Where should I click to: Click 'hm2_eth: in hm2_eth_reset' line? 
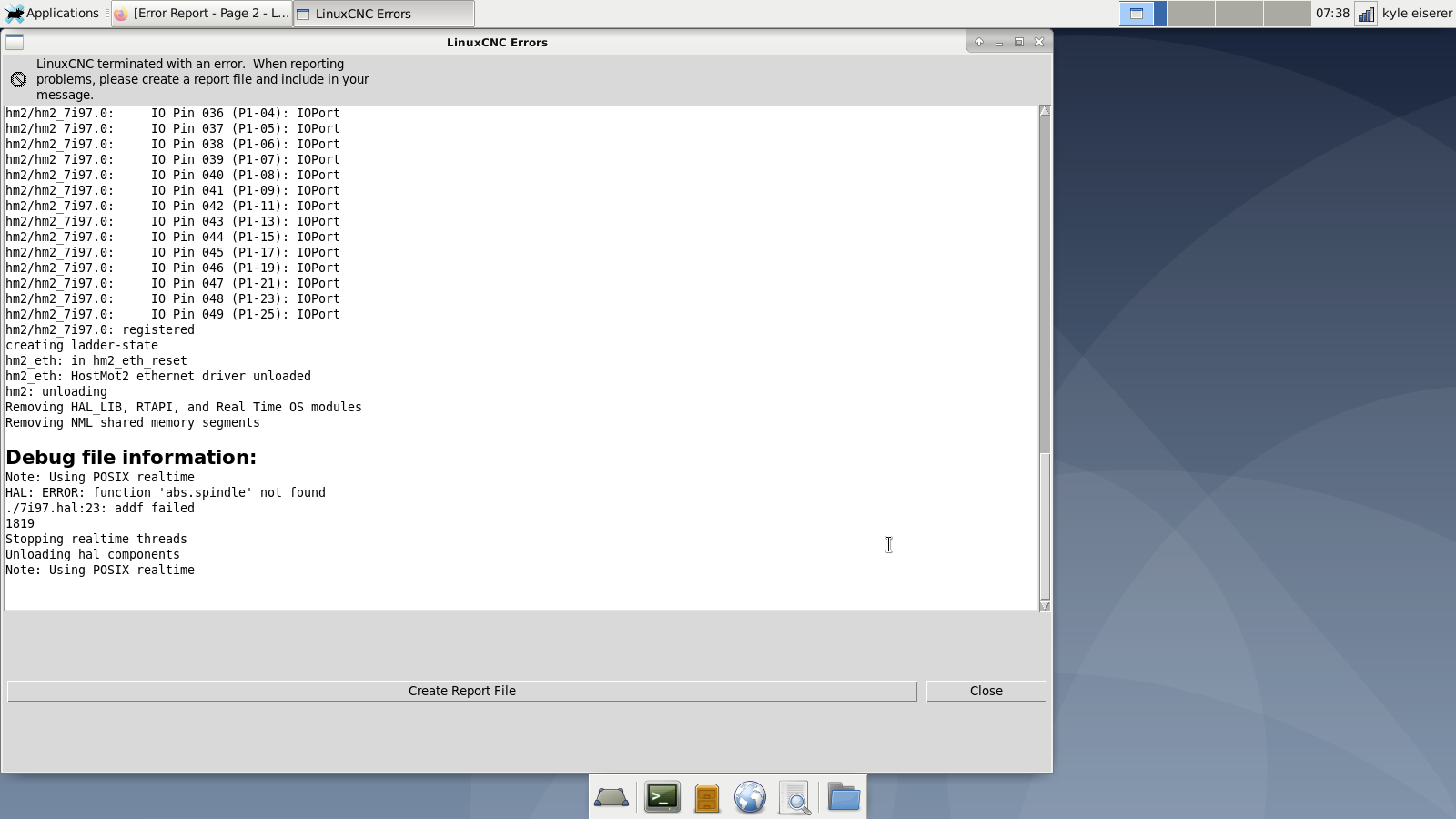[x=96, y=360]
